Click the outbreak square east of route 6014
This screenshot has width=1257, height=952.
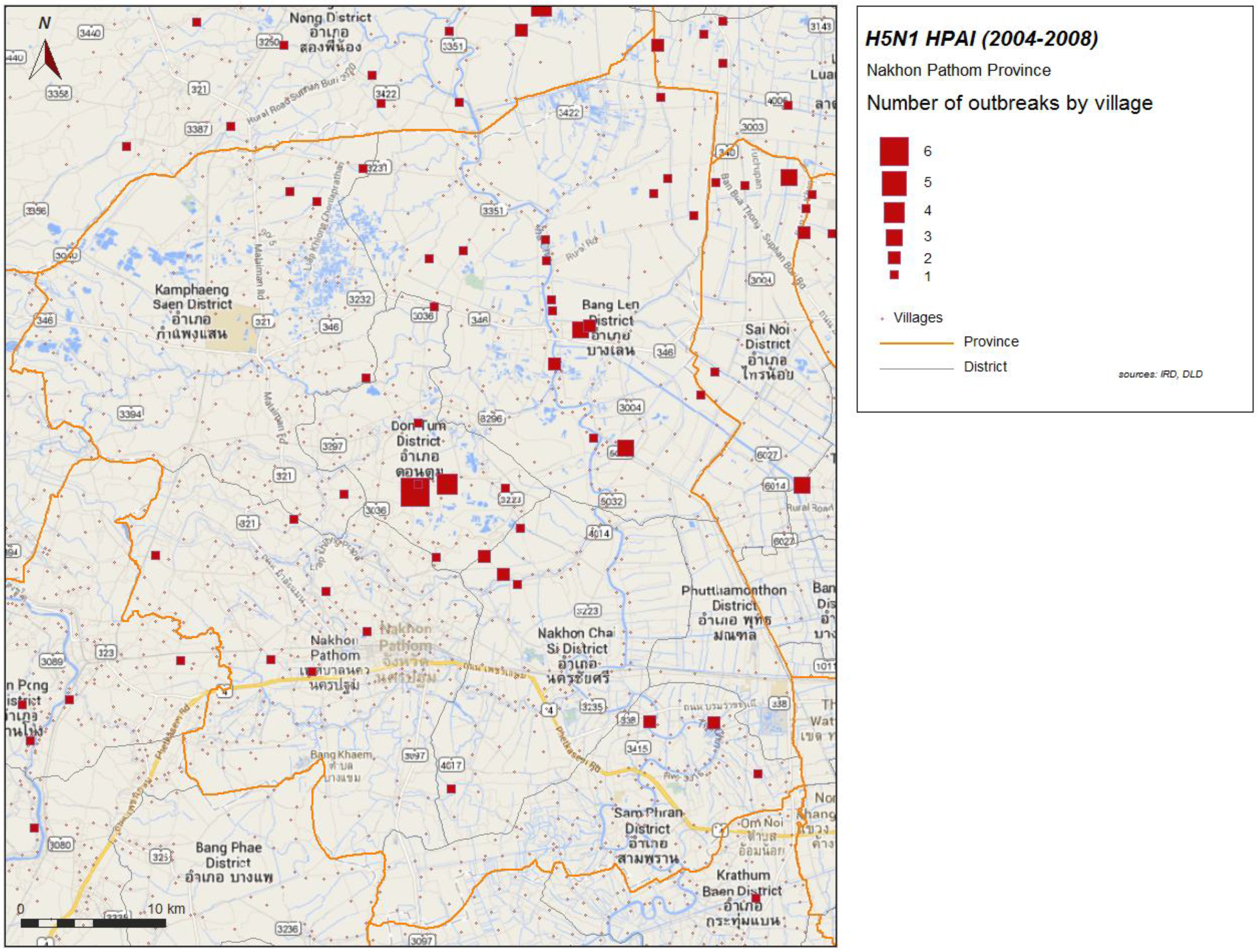pos(802,485)
